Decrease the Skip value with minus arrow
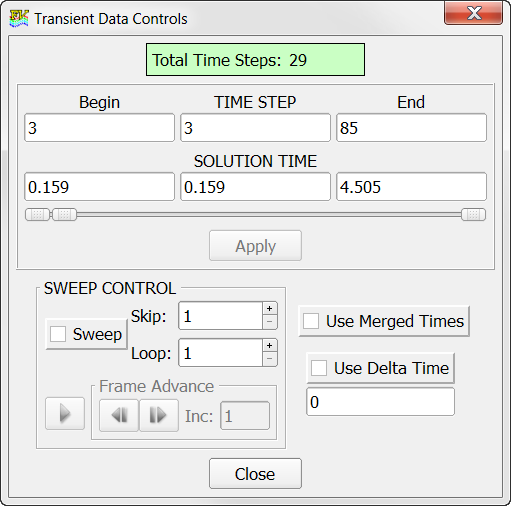The image size is (511, 506). [270, 322]
